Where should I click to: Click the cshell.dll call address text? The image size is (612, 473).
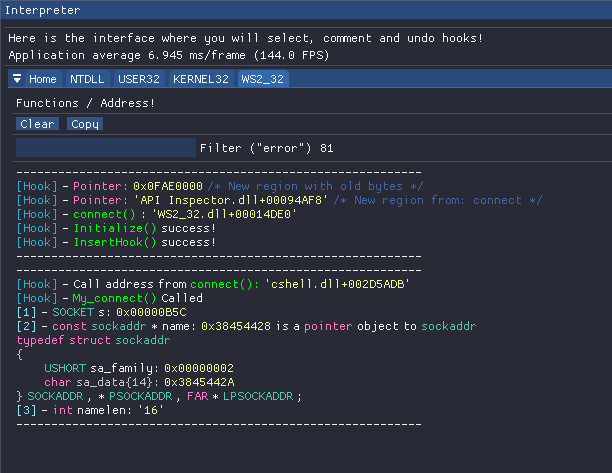click(337, 284)
